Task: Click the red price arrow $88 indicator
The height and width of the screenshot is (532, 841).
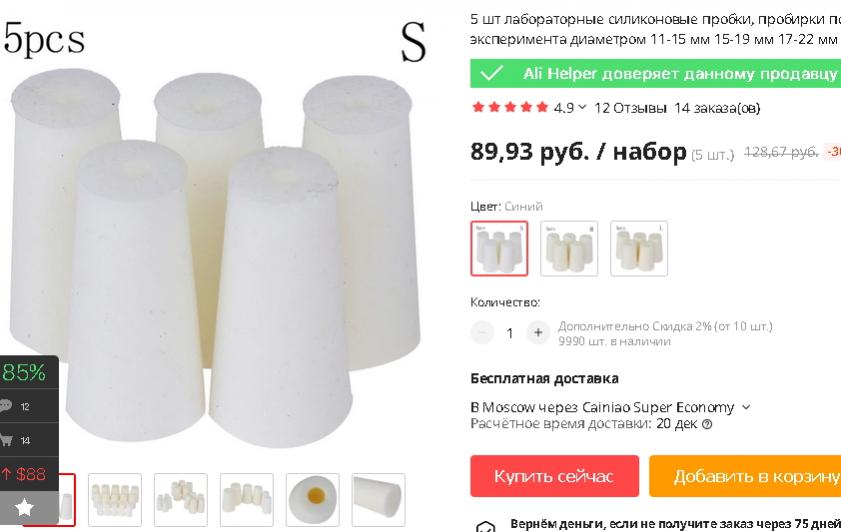Action: click(x=24, y=474)
